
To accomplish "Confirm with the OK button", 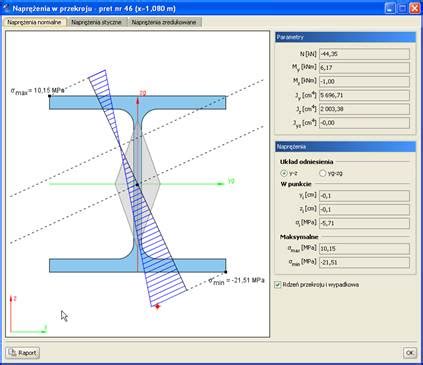I will [x=410, y=353].
